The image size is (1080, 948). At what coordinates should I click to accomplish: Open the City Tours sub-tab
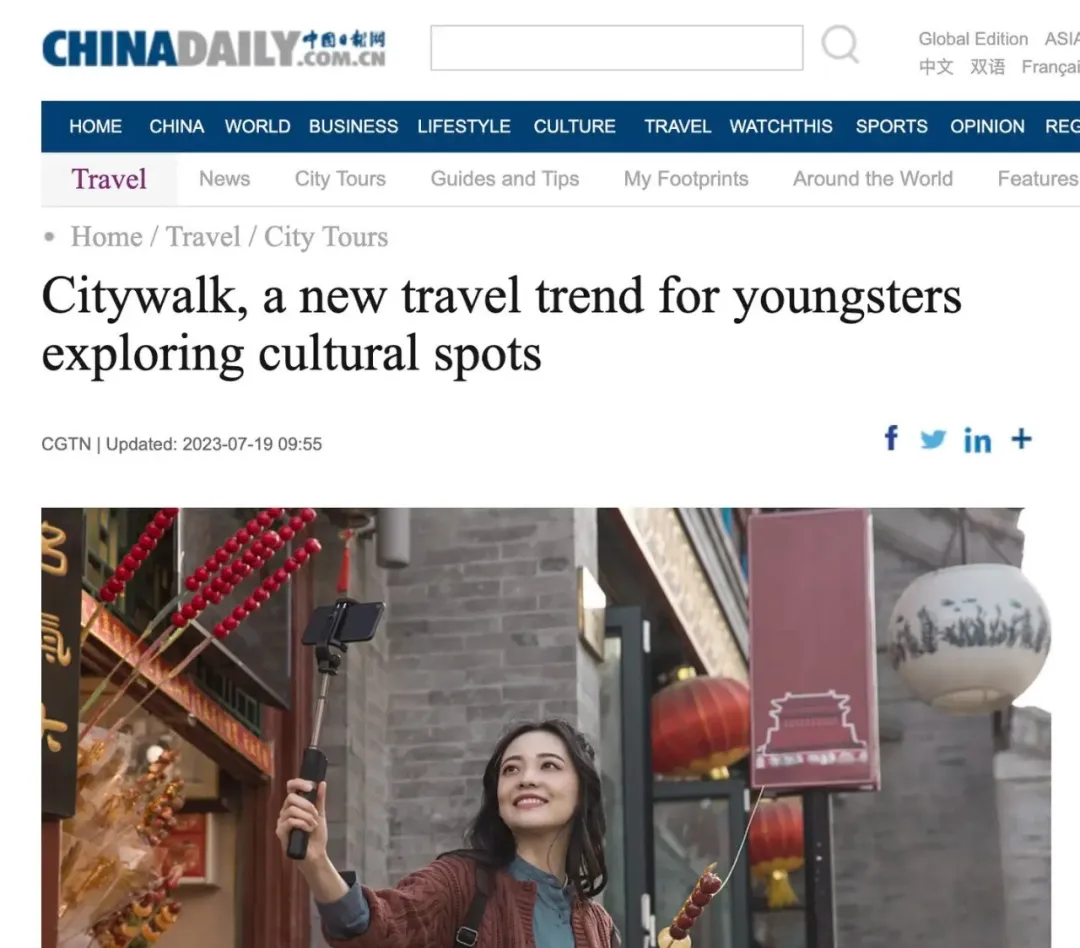[x=340, y=179]
